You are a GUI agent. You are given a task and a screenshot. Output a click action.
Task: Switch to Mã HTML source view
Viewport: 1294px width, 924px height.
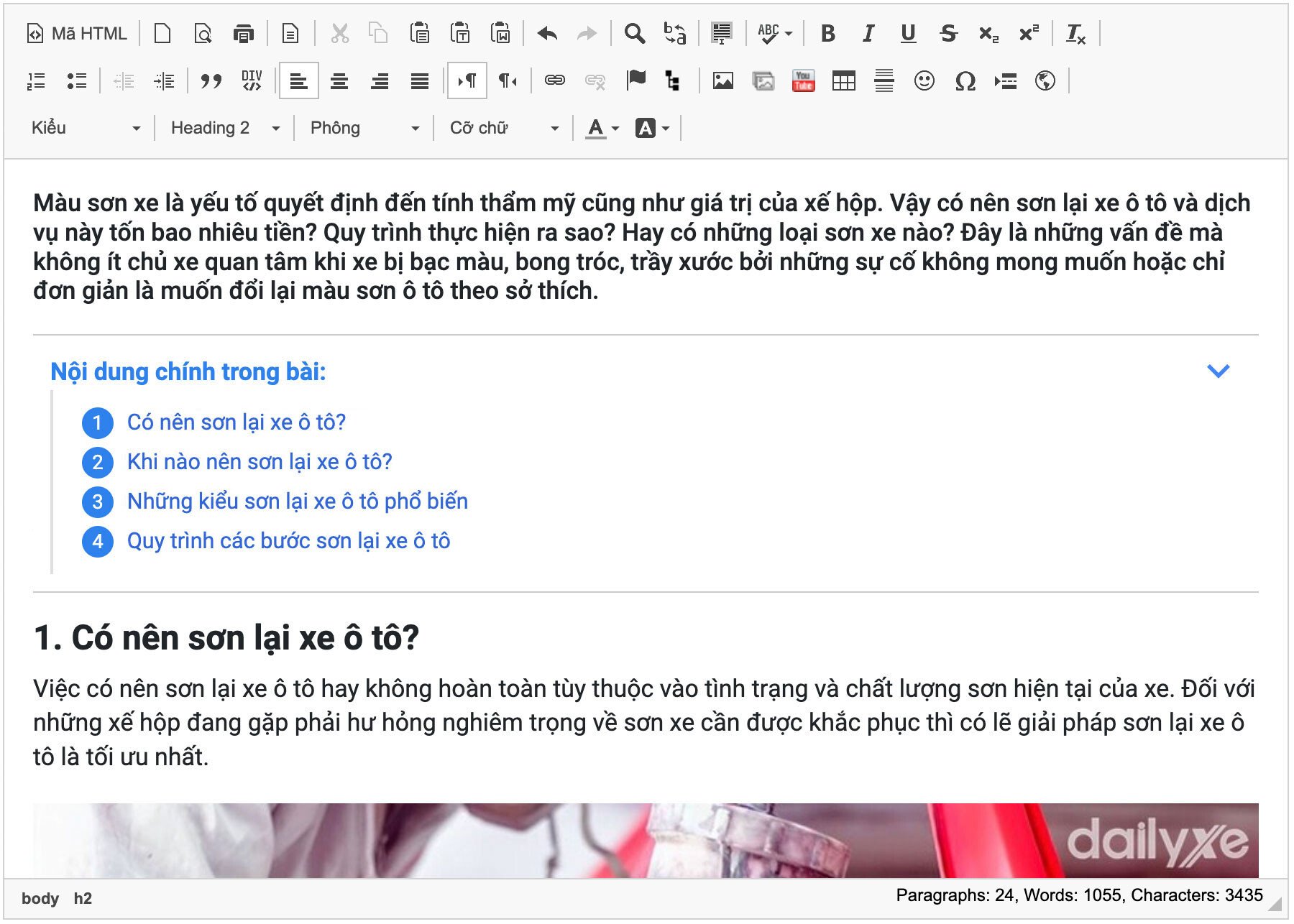[77, 34]
